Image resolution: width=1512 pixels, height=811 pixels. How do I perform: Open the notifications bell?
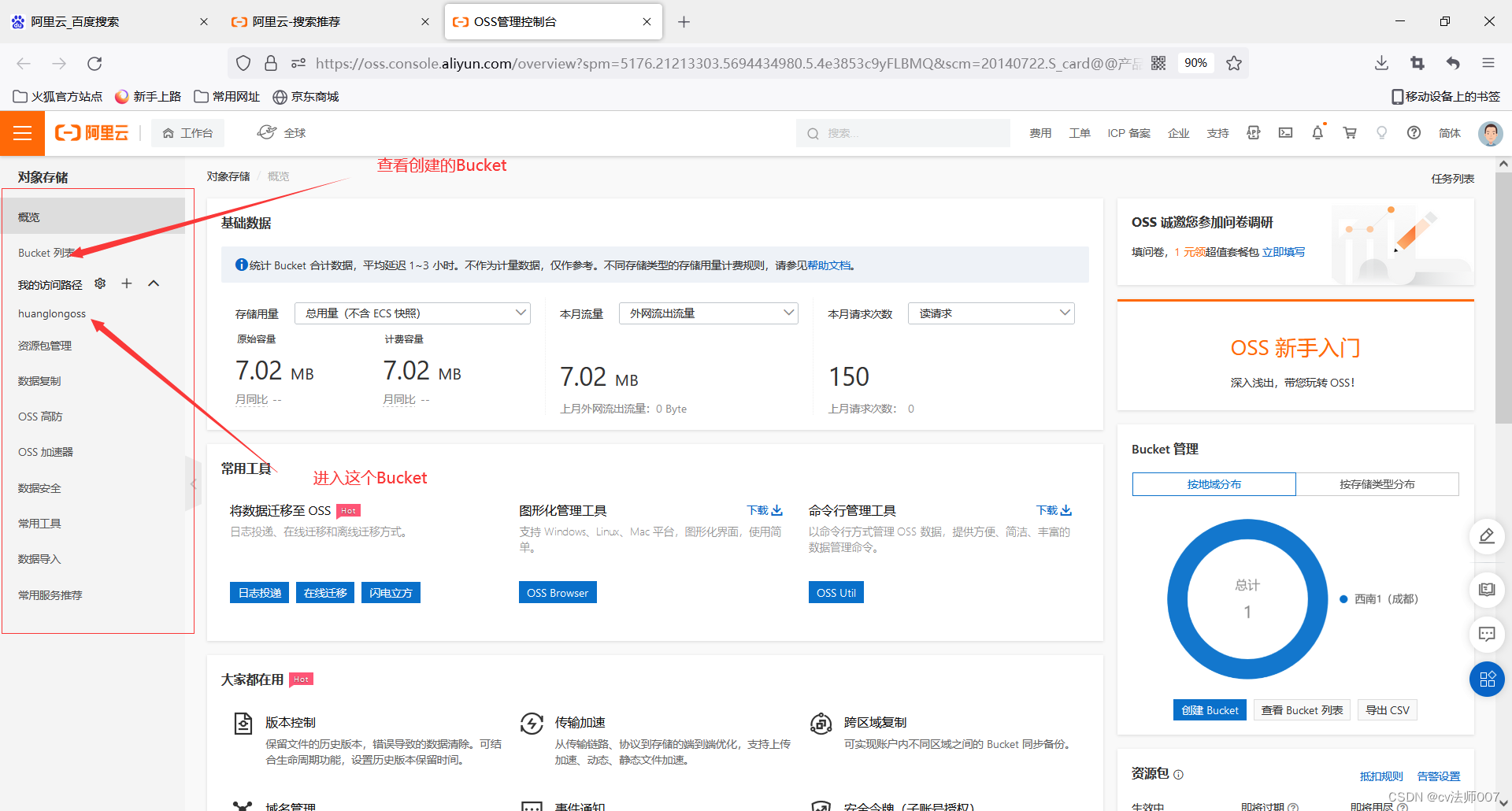pyautogui.click(x=1317, y=133)
